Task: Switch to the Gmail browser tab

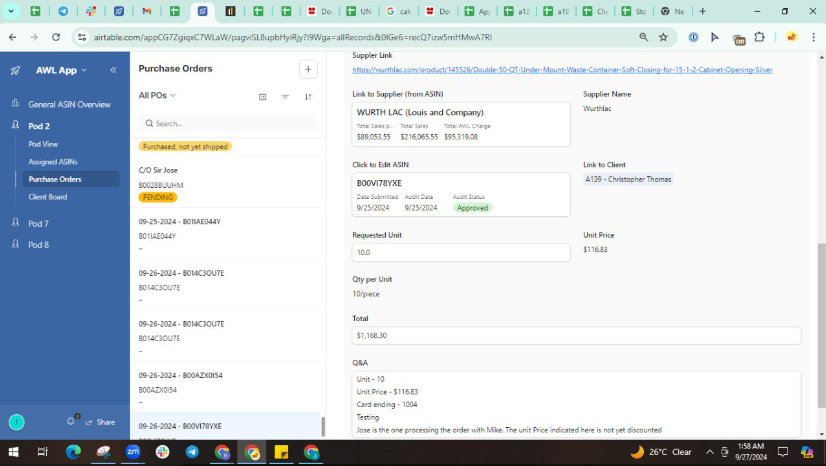Action: click(x=147, y=11)
